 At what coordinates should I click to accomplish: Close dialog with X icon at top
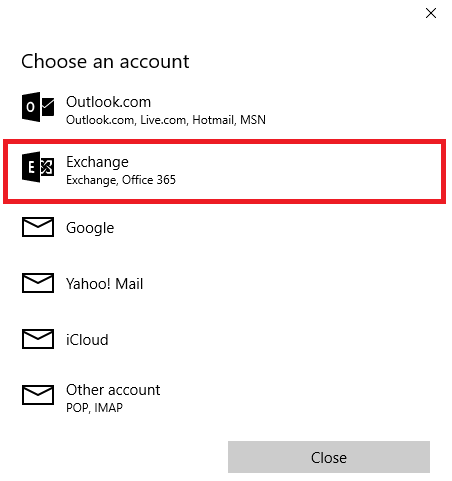click(431, 13)
